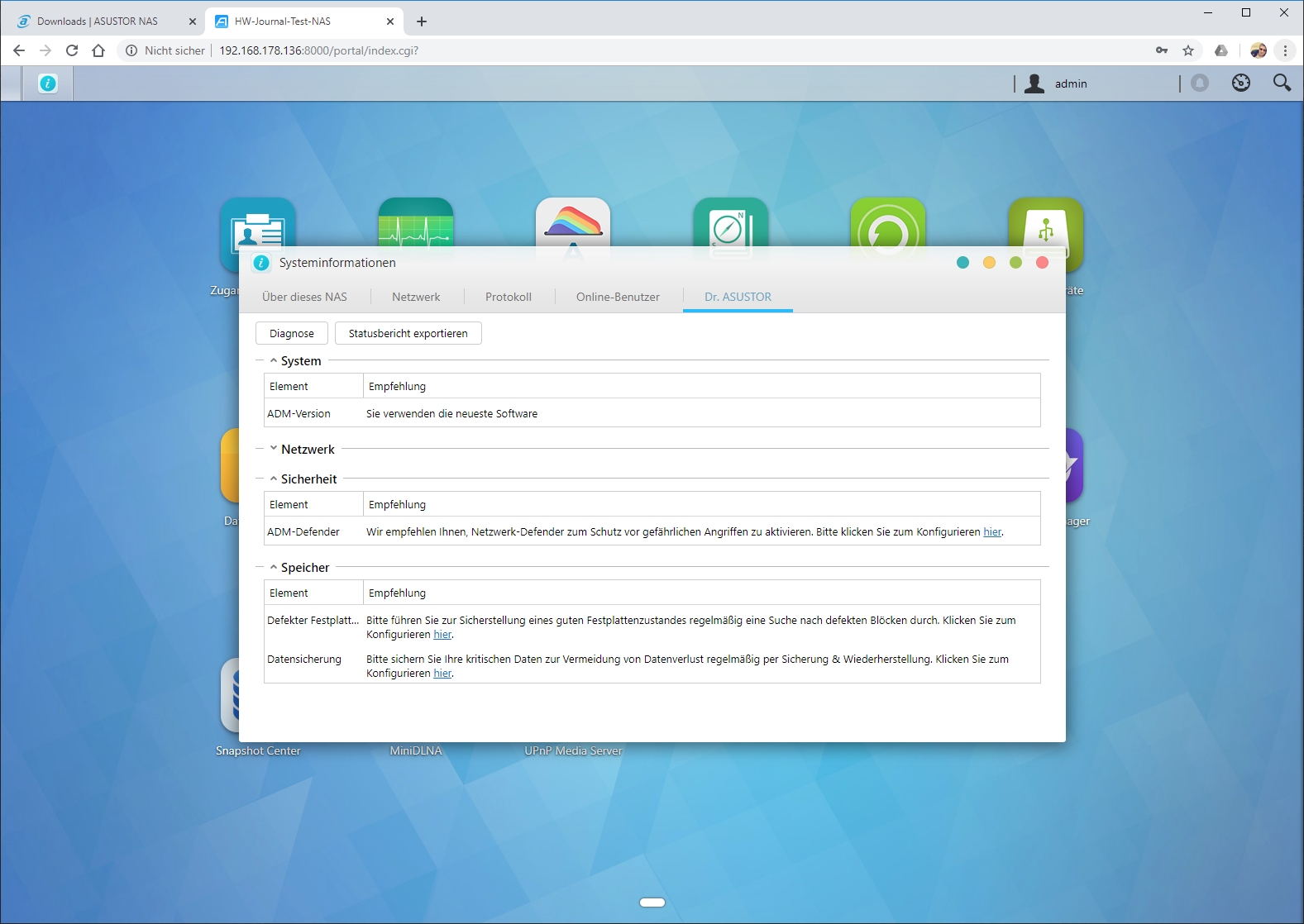
Task: Select the 'Defekter Festplatt...' row label
Action: [x=313, y=621]
